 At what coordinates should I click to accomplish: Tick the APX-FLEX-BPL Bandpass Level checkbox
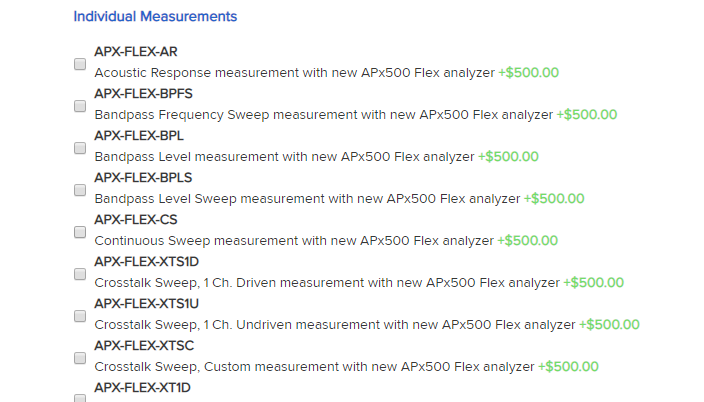pos(80,148)
